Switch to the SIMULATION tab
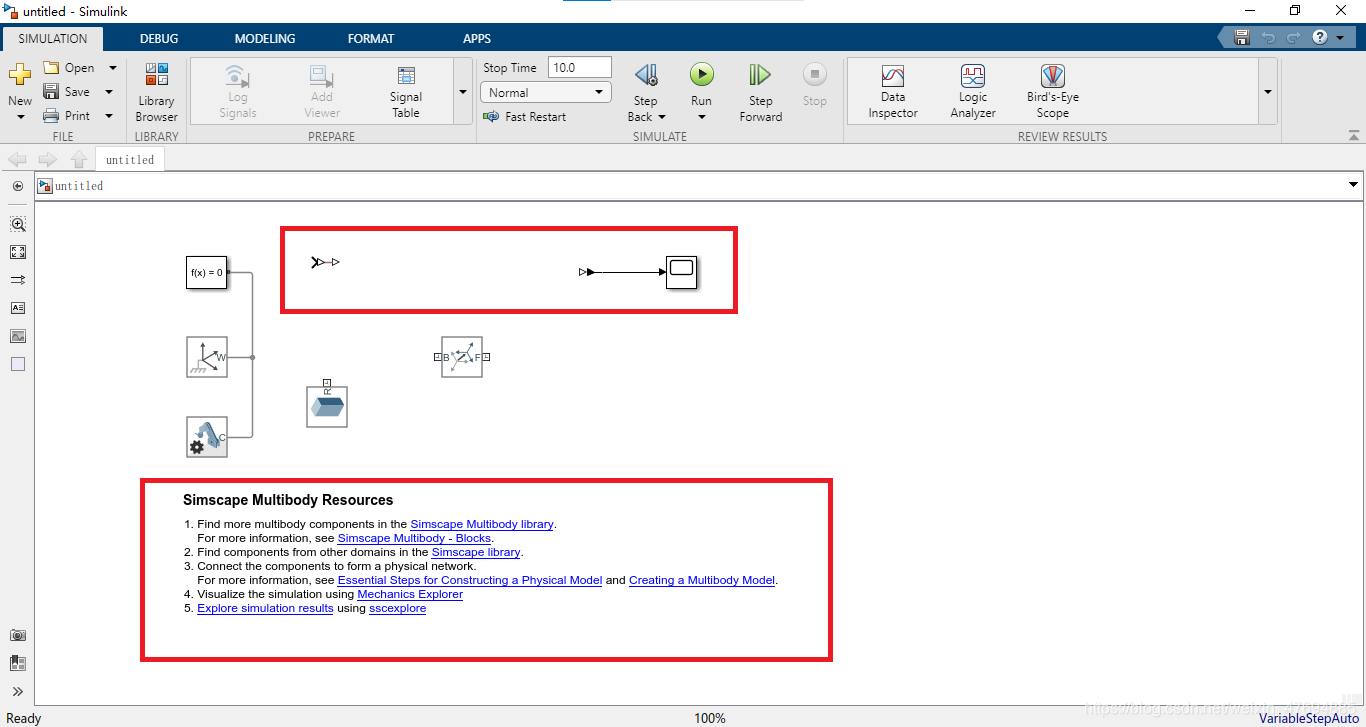The image size is (1366, 727). pos(53,38)
